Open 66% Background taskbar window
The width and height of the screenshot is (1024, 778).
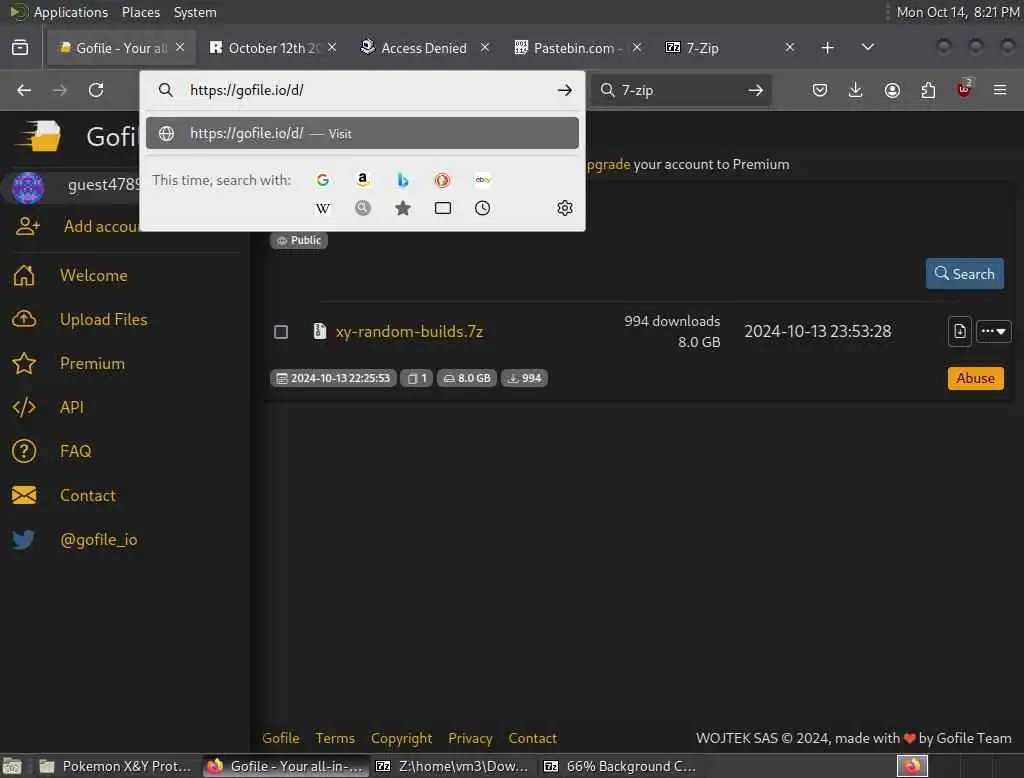click(x=620, y=766)
